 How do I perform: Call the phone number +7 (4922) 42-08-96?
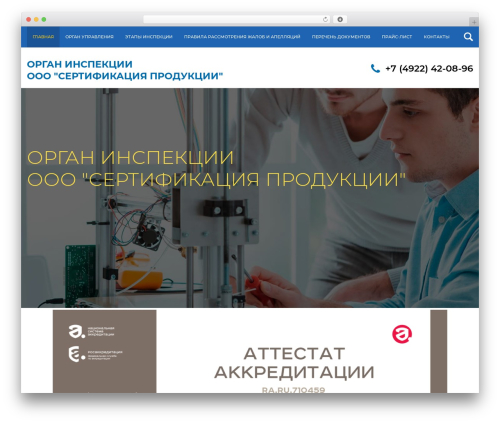pyautogui.click(x=429, y=68)
